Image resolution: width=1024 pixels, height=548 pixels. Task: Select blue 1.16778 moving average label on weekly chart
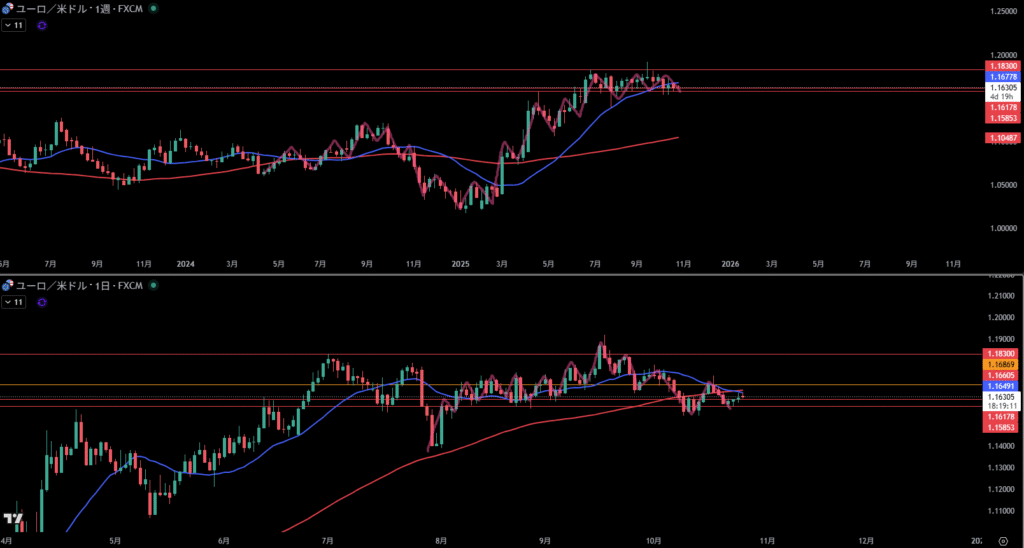1003,76
